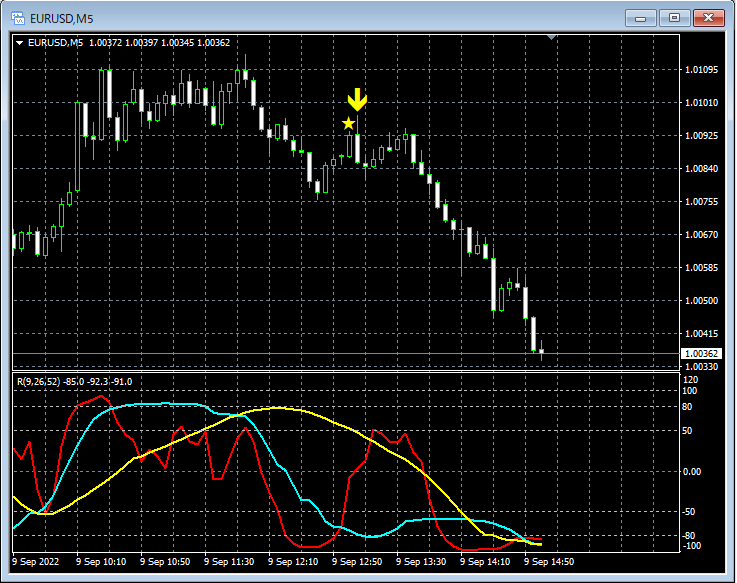Viewport: 737px width, 583px height.
Task: Select the yellow star marker on chart
Action: (348, 124)
